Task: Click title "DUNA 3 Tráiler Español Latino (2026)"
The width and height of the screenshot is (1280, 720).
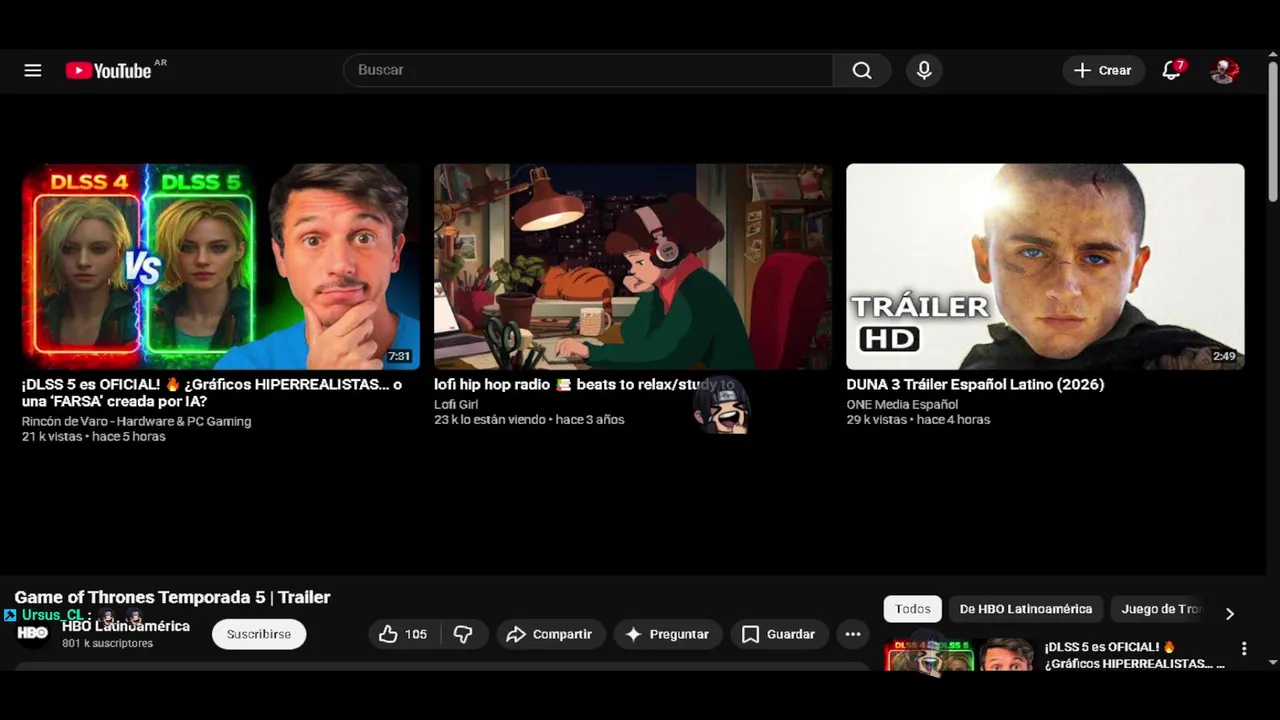Action: (975, 384)
